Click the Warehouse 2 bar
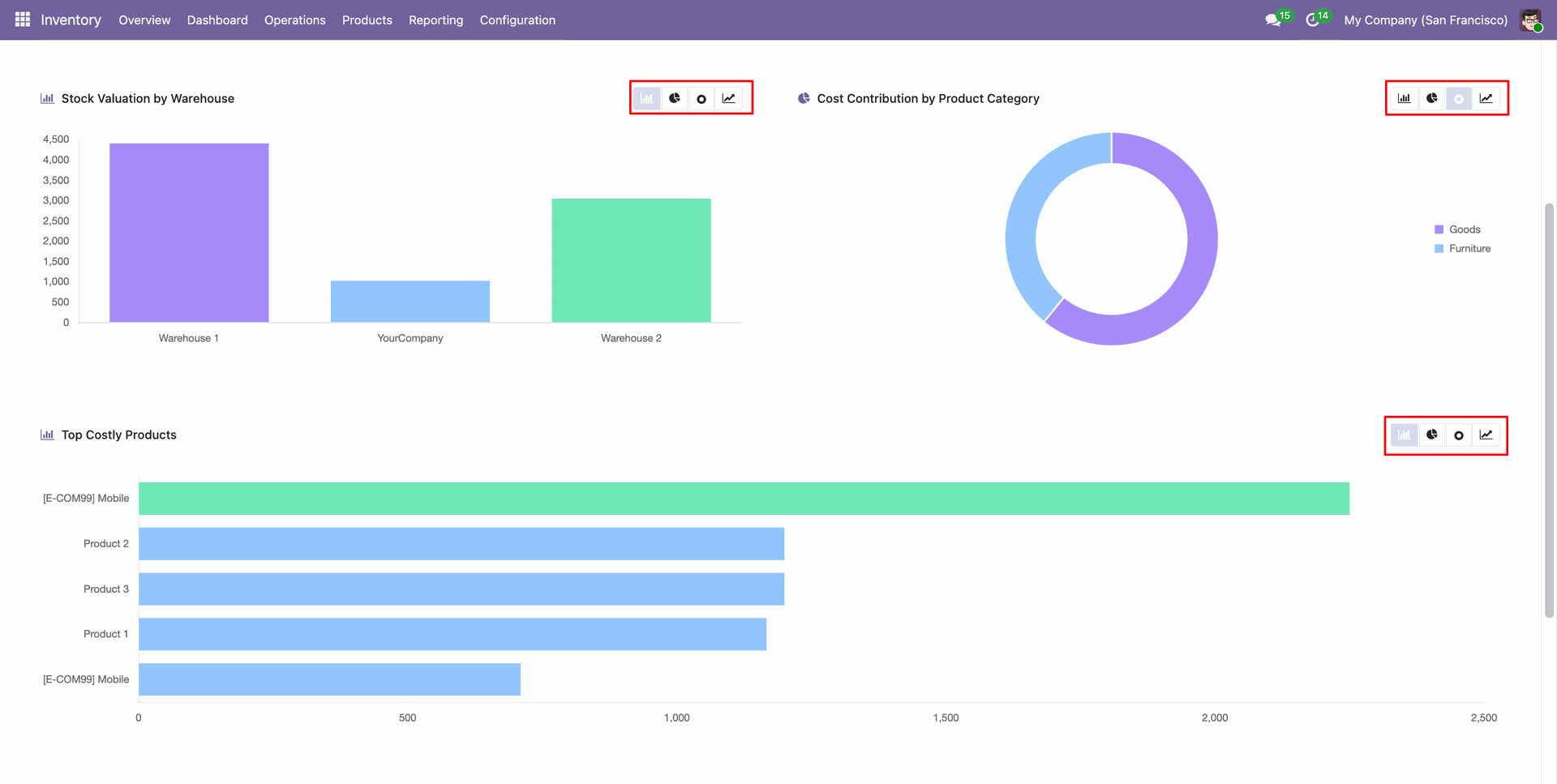This screenshot has width=1557, height=784. [632, 260]
